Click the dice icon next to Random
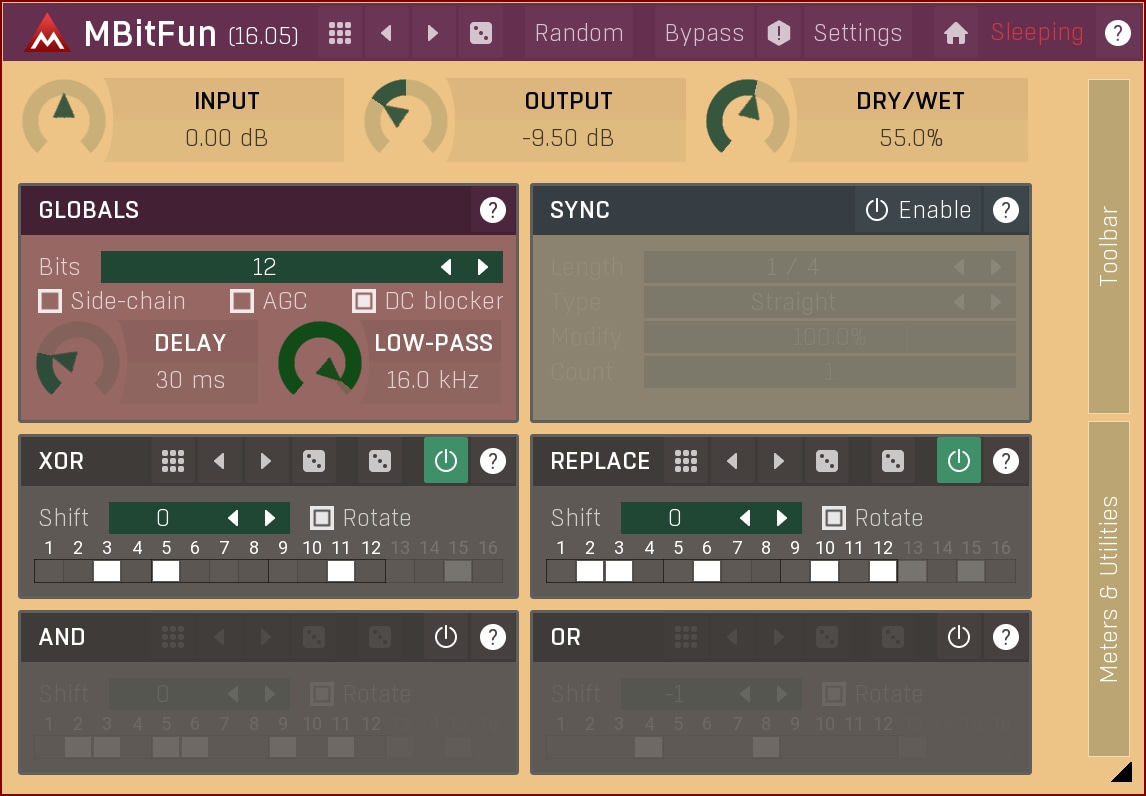The height and width of the screenshot is (796, 1146). pos(481,33)
